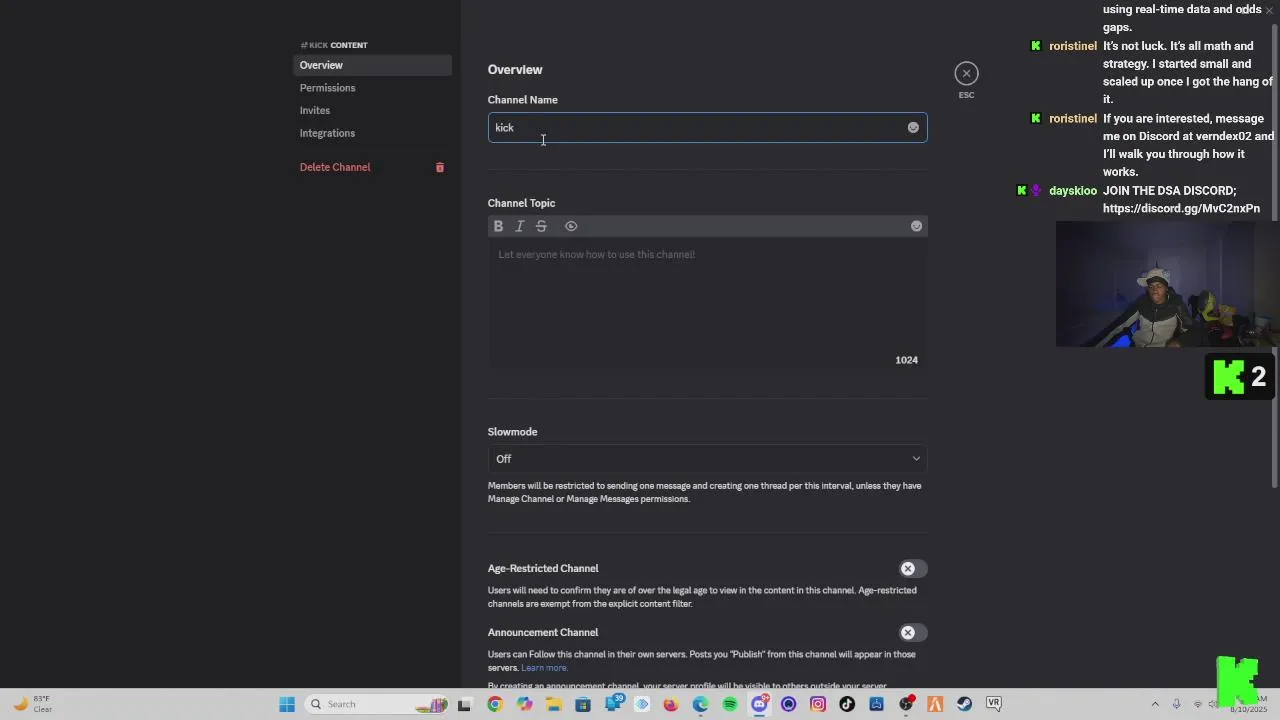The width and height of the screenshot is (1280, 720).
Task: Open Microsoft Copilot from taskbar
Action: pos(524,704)
